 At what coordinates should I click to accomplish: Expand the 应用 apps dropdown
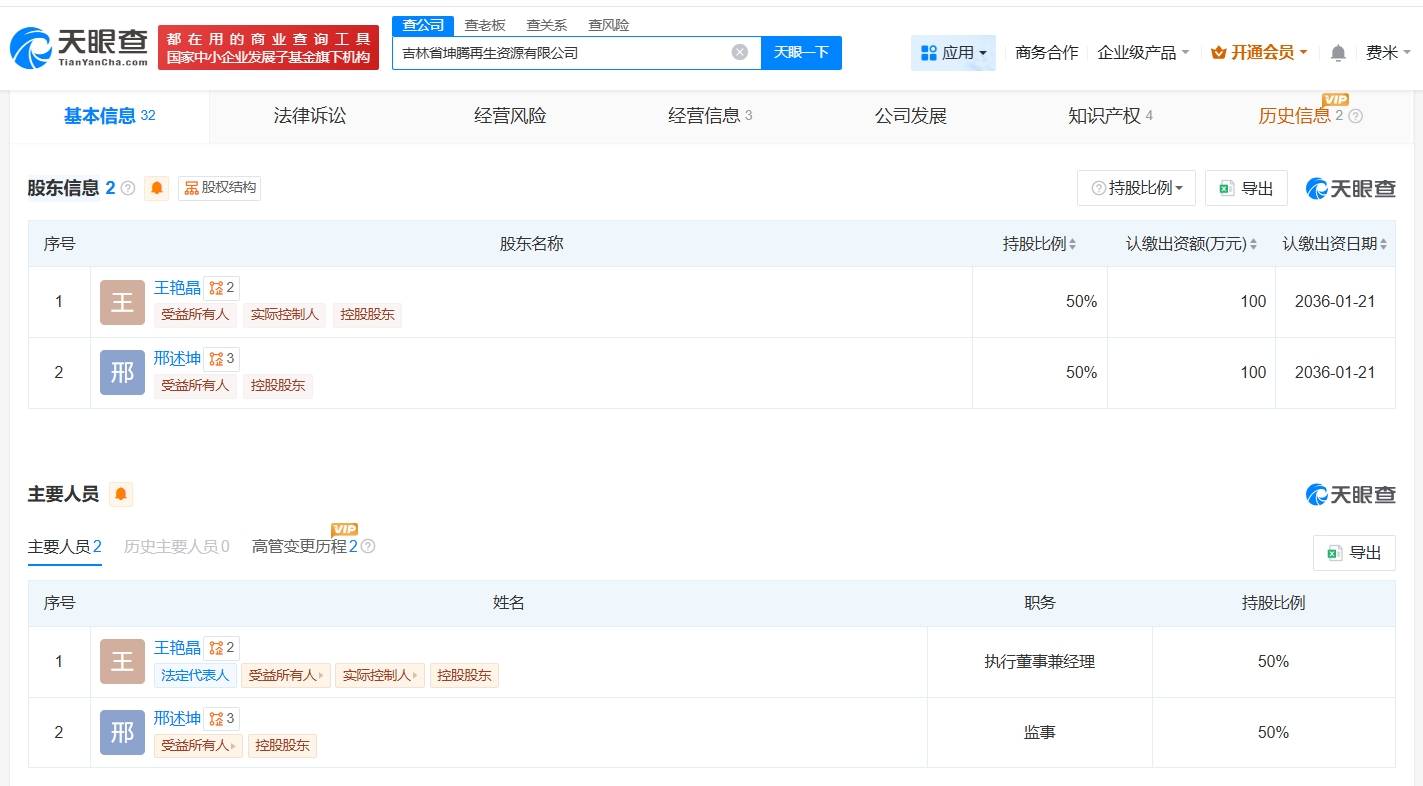953,53
